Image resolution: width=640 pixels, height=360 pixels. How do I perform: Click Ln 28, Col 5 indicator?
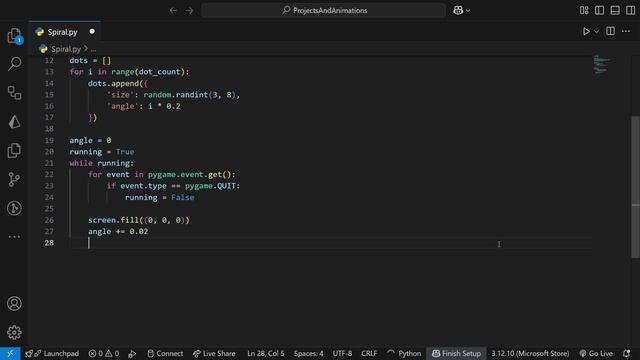266,353
